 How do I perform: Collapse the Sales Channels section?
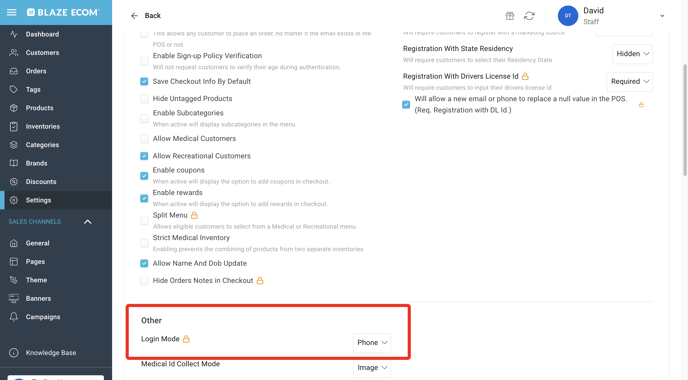point(88,222)
